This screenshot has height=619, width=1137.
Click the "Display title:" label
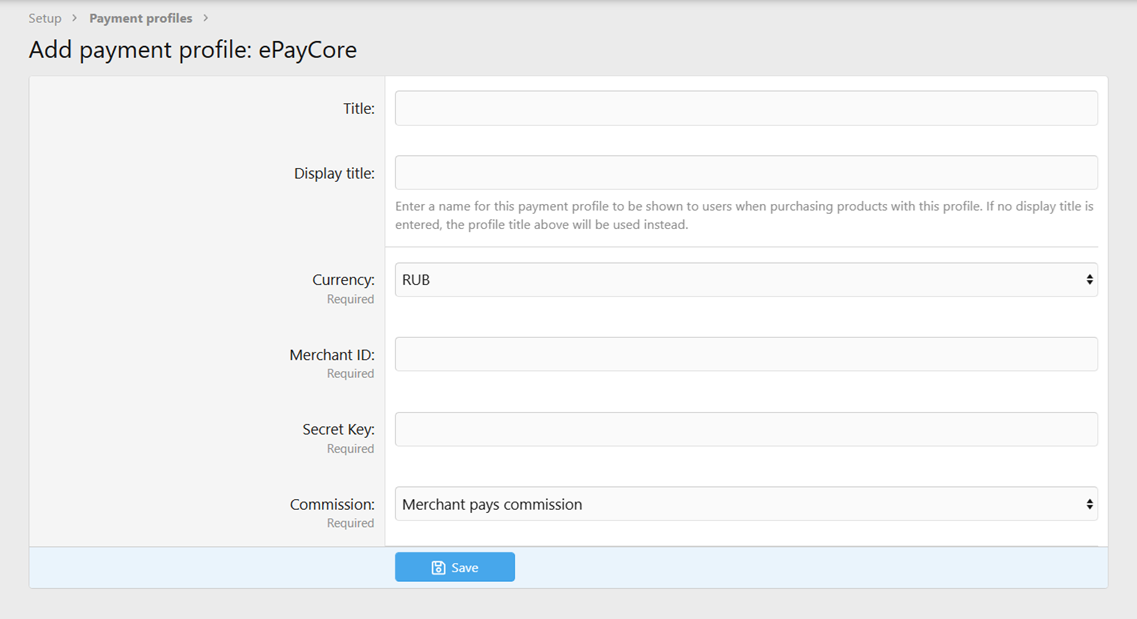point(334,173)
